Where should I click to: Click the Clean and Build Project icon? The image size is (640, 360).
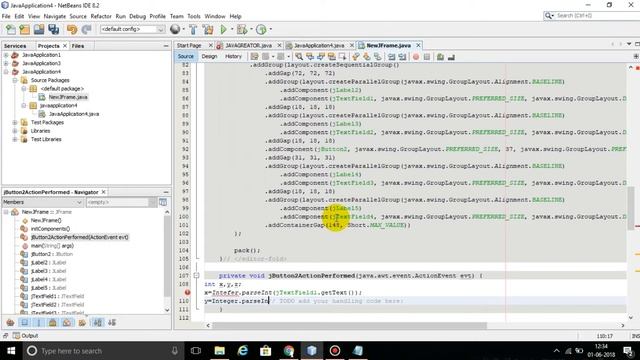pyautogui.click(x=208, y=29)
